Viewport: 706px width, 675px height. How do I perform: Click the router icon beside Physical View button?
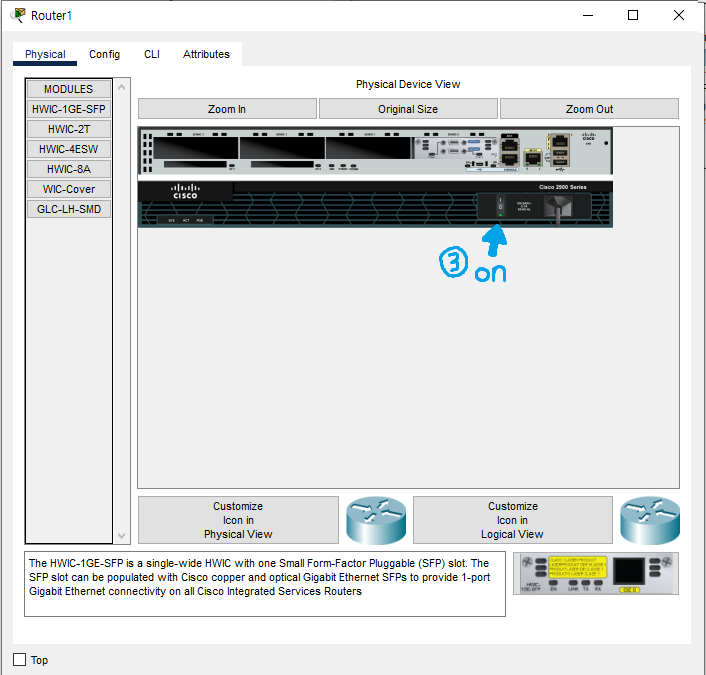pyautogui.click(x=376, y=520)
